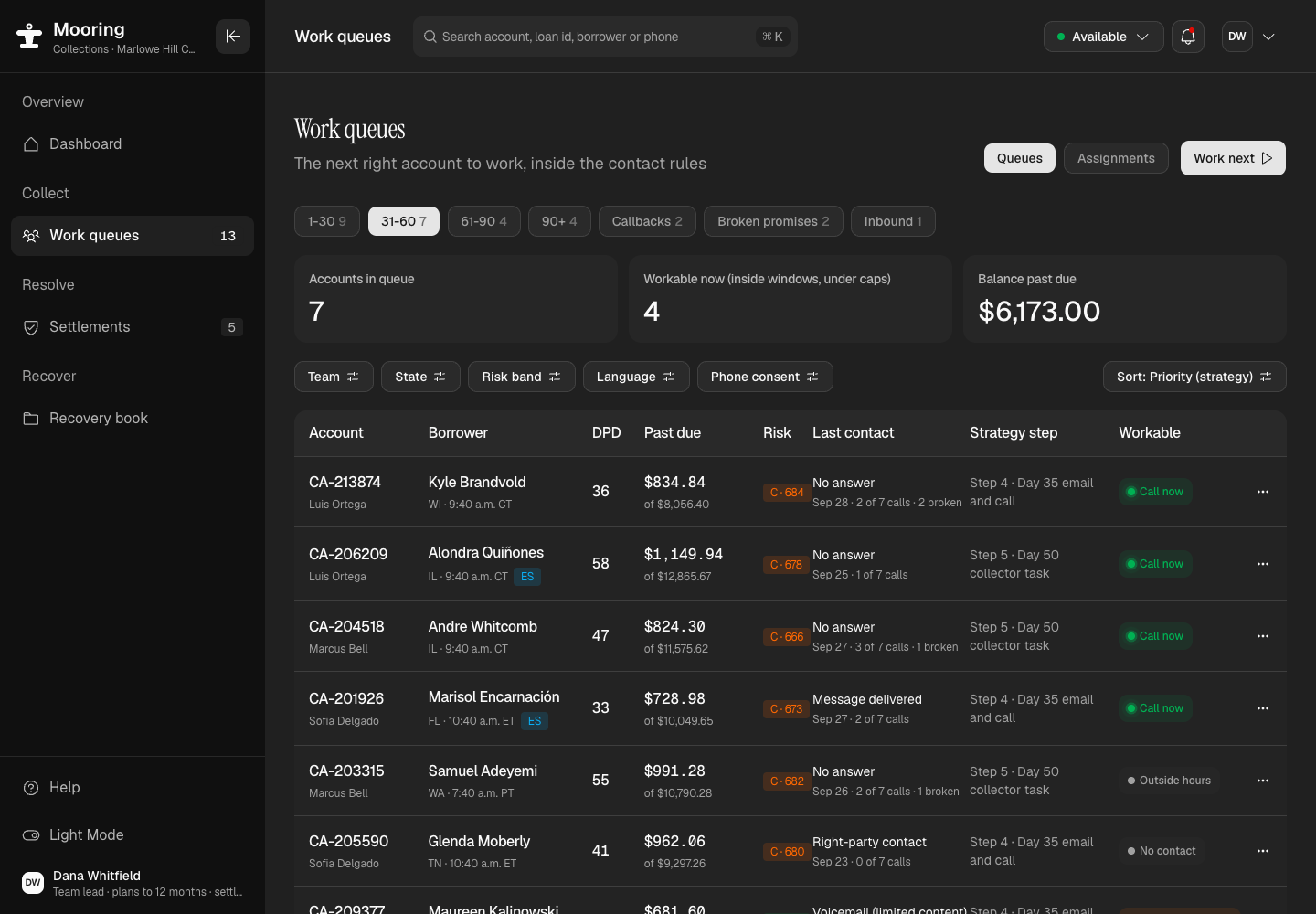The width and height of the screenshot is (1316, 914).
Task: Select Work queues in sidebar
Action: (x=133, y=236)
